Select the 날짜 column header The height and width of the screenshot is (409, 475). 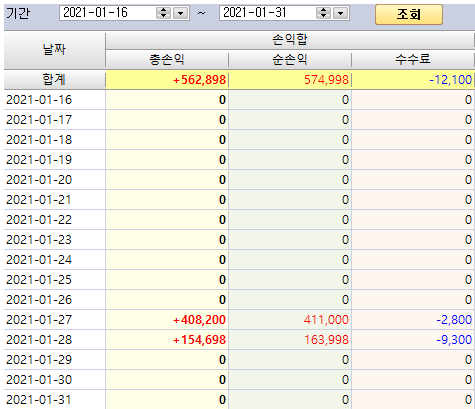[54, 50]
